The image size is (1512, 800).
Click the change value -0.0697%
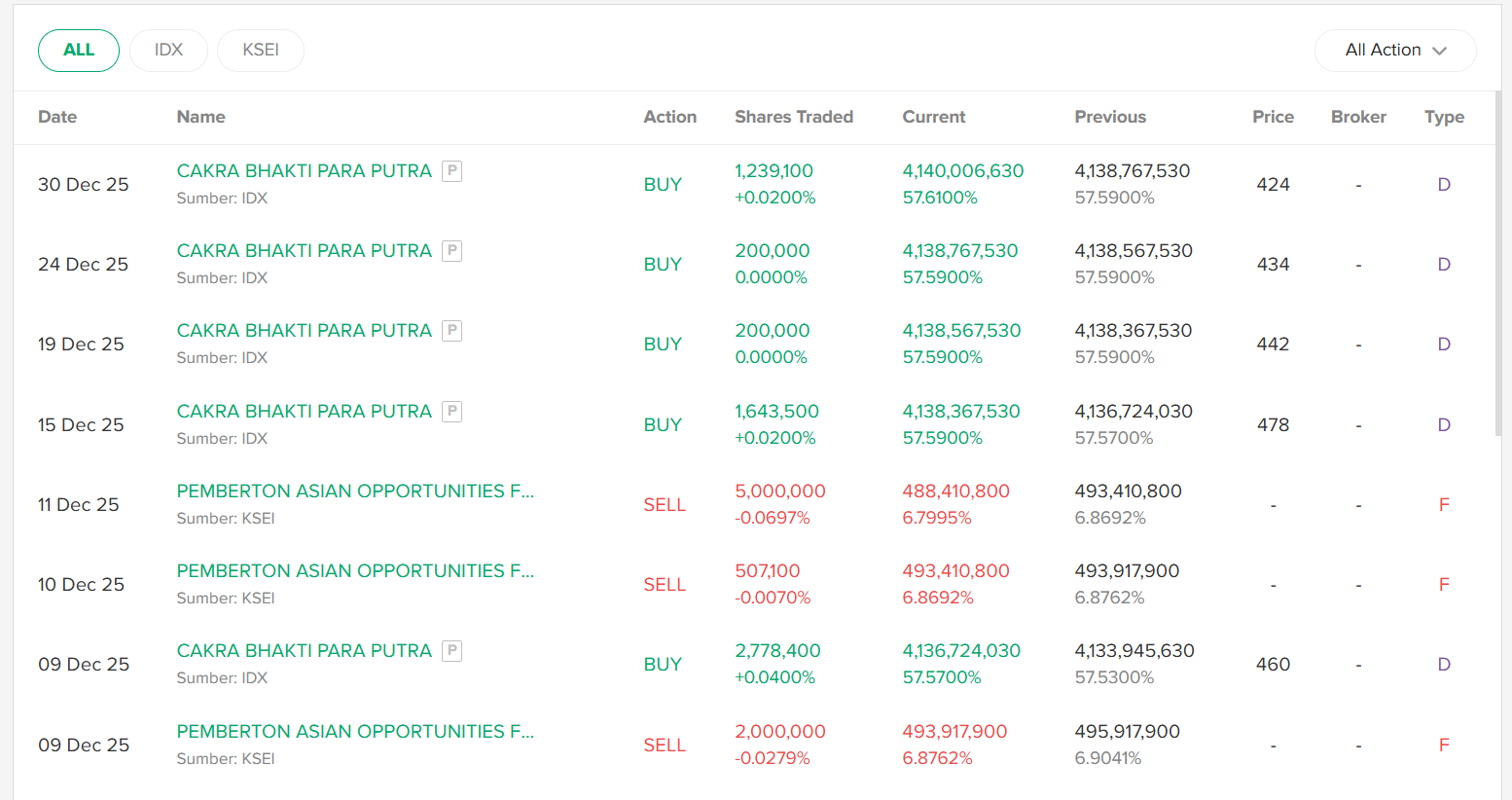[773, 518]
